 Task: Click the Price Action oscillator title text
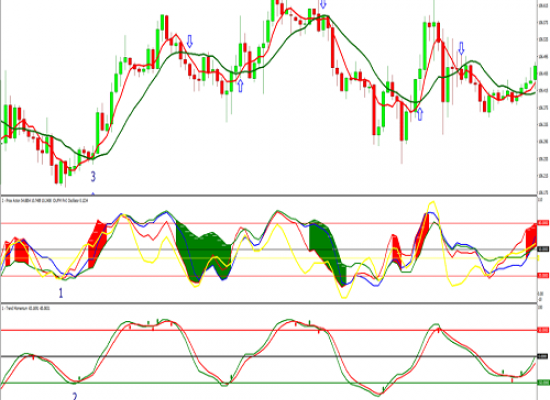45,201
